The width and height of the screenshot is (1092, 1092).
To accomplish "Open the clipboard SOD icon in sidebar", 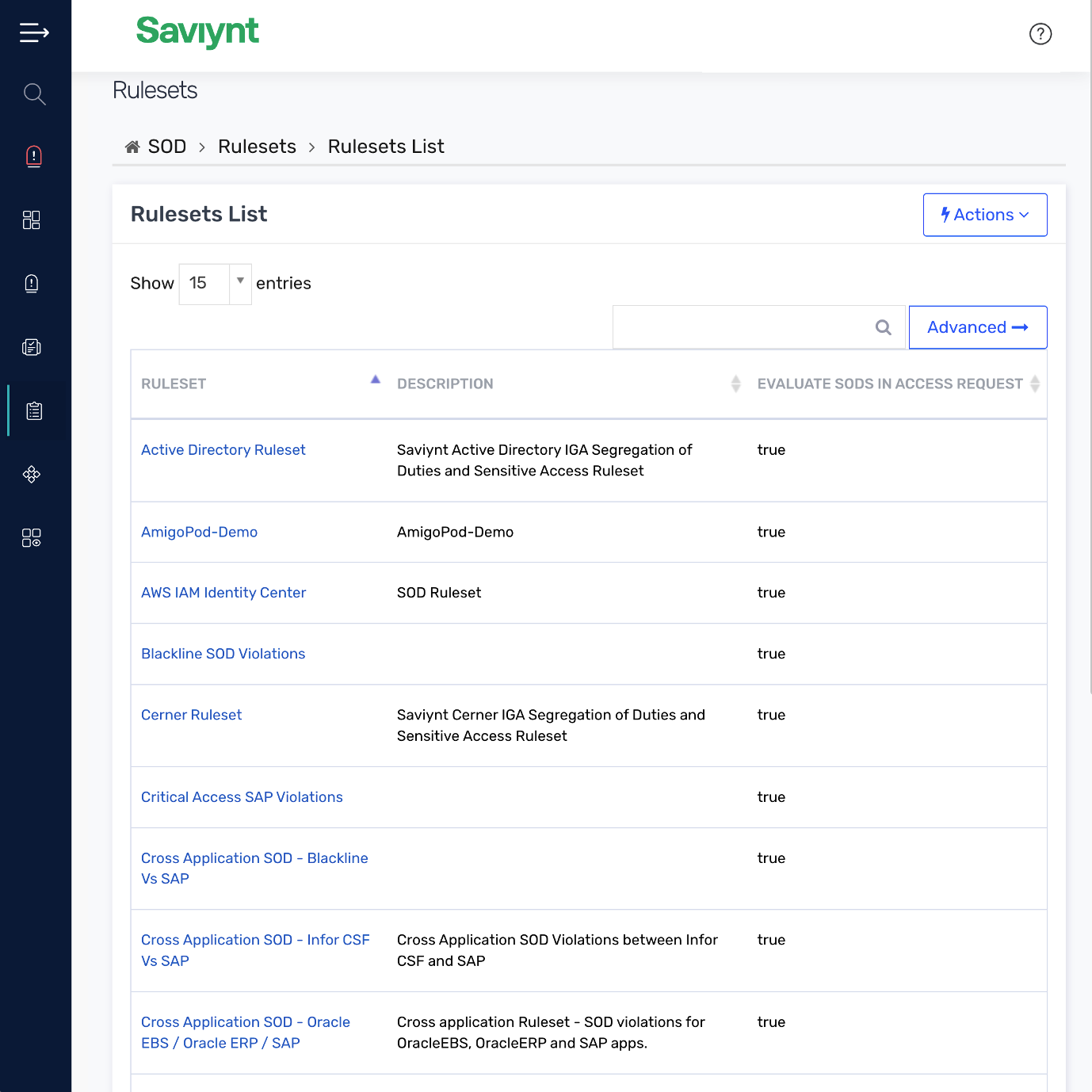I will (x=34, y=410).
